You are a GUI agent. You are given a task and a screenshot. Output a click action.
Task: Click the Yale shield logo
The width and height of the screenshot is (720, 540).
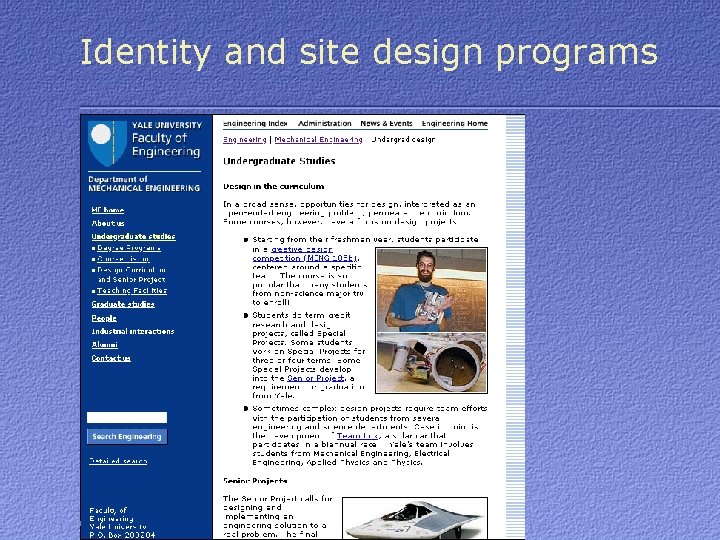107,143
